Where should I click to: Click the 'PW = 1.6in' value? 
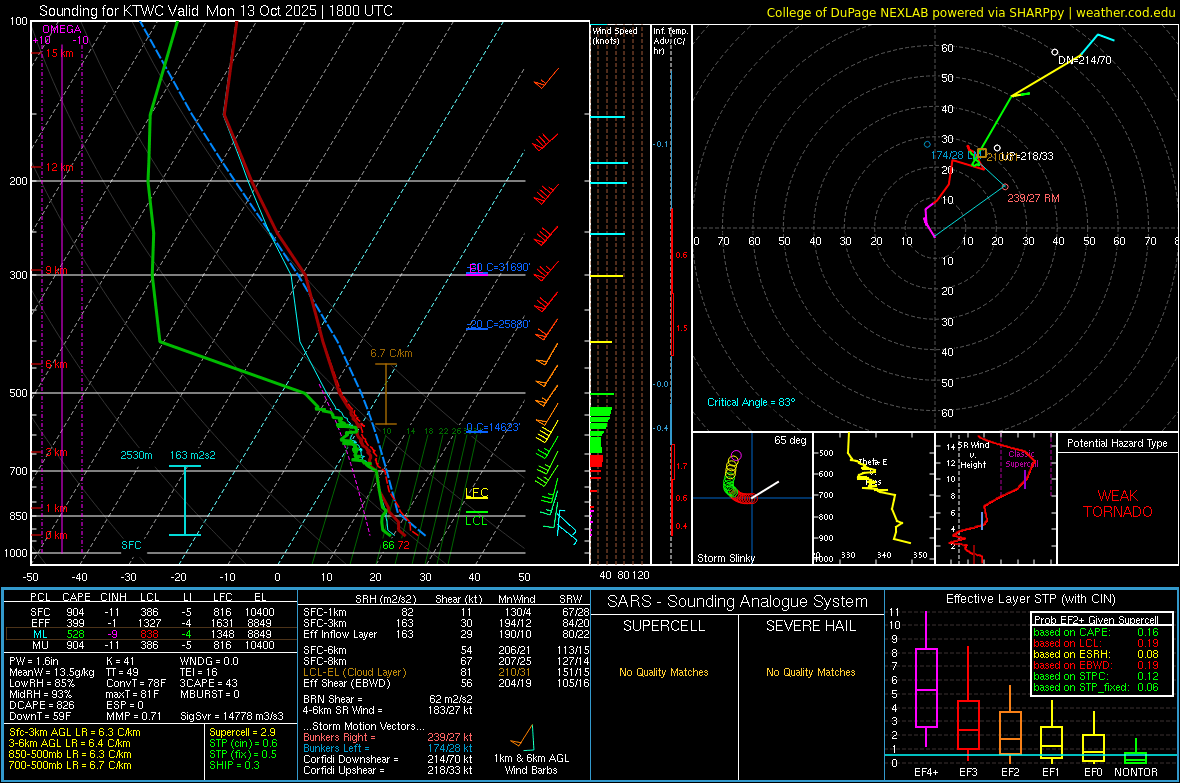coord(34,661)
